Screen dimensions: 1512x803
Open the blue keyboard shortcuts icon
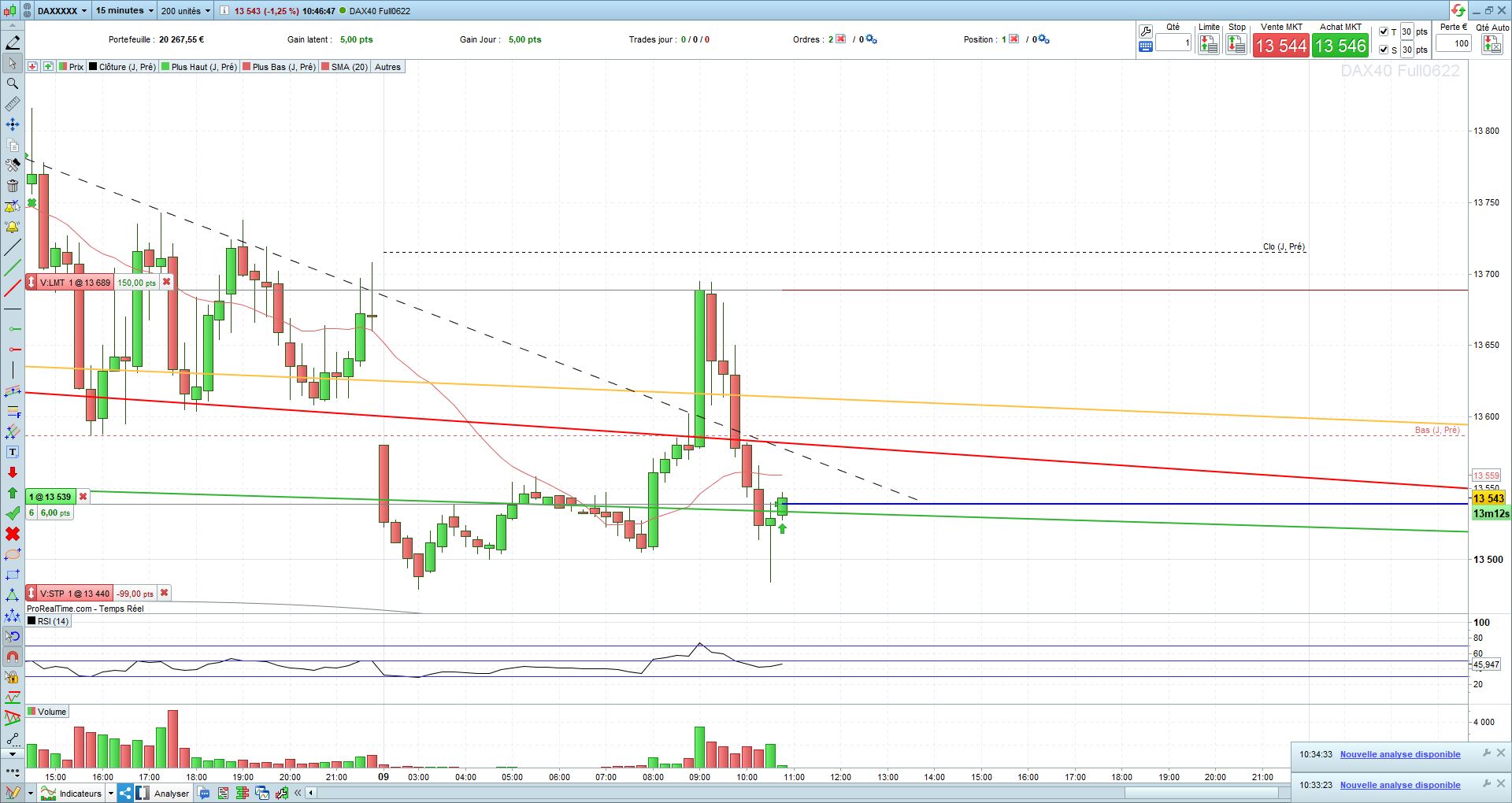click(1146, 46)
